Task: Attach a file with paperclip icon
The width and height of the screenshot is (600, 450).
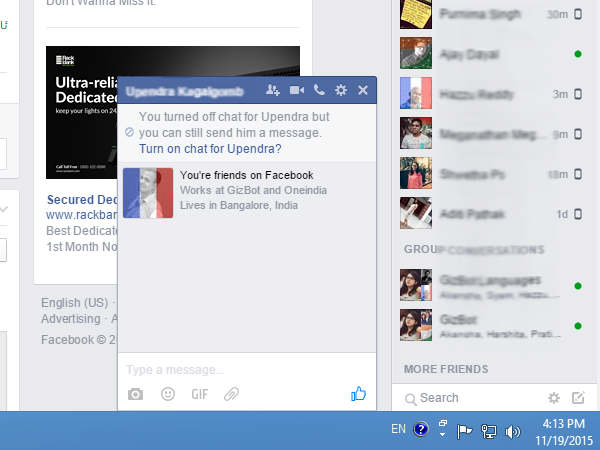Action: [231, 394]
